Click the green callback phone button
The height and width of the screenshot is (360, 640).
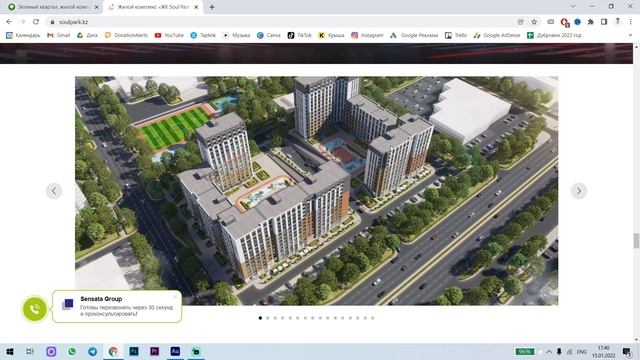click(35, 309)
